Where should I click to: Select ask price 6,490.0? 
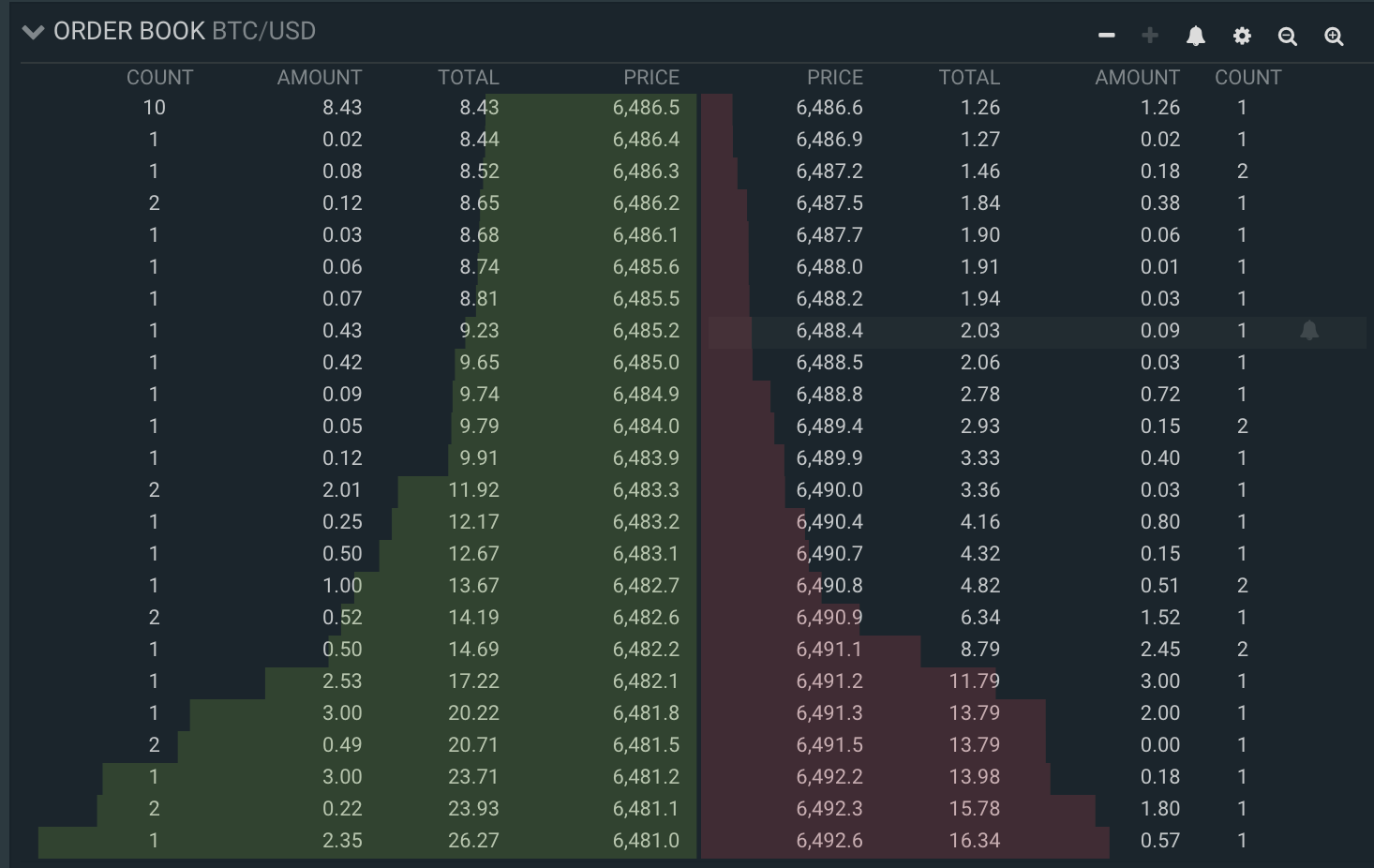[829, 490]
